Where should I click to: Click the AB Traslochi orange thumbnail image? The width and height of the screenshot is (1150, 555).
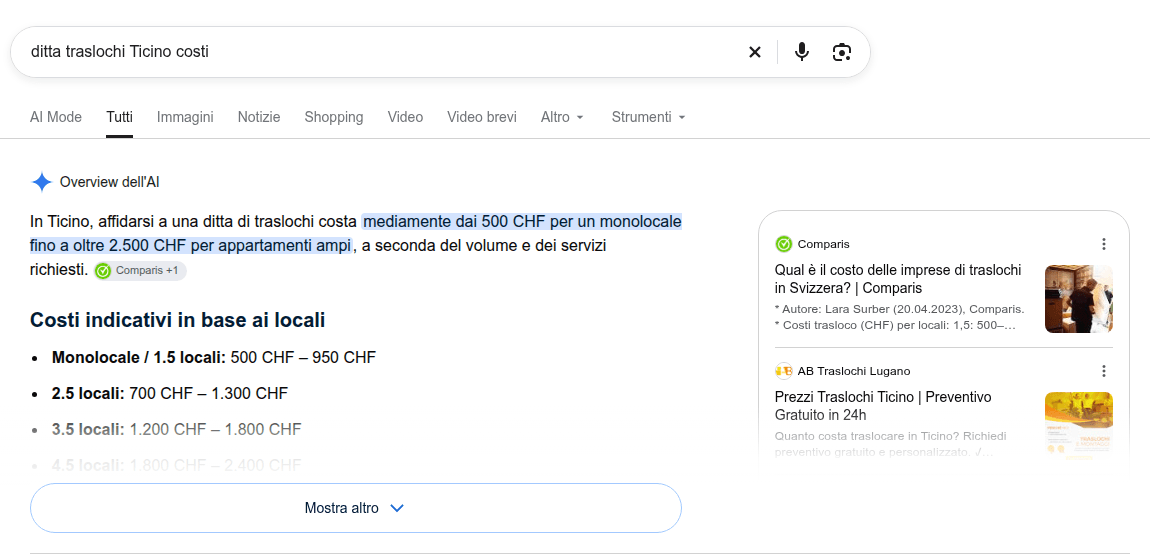click(x=1079, y=425)
